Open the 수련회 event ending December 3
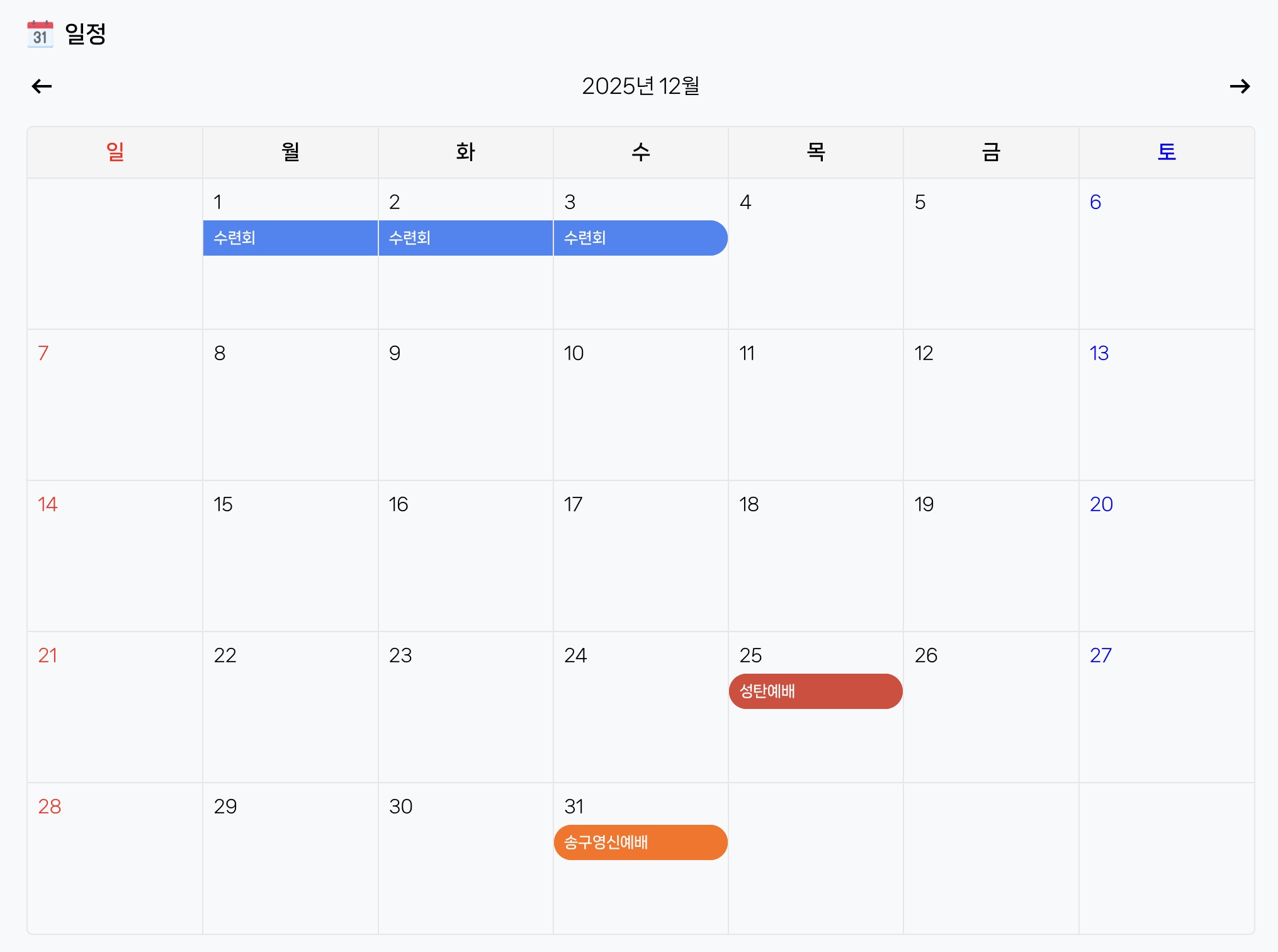 (x=640, y=238)
